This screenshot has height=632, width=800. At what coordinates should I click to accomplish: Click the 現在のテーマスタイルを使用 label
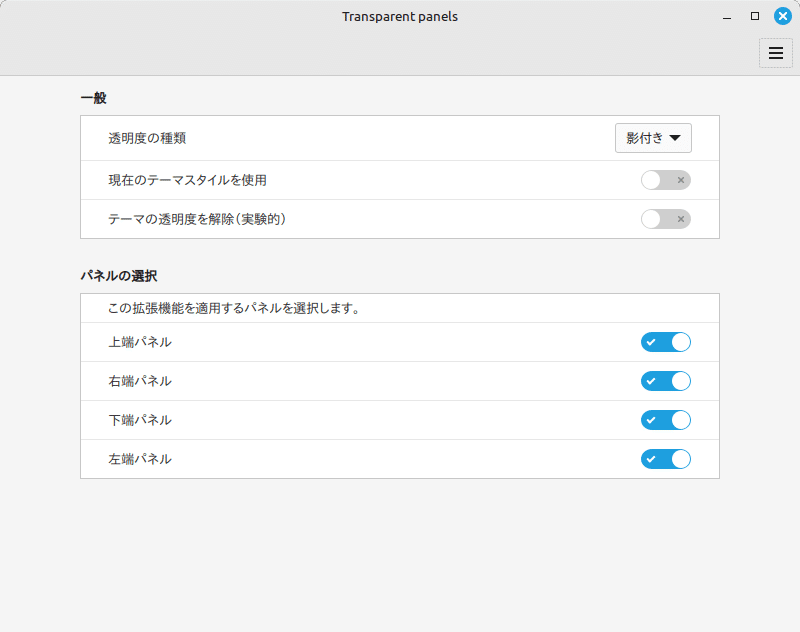pos(187,180)
